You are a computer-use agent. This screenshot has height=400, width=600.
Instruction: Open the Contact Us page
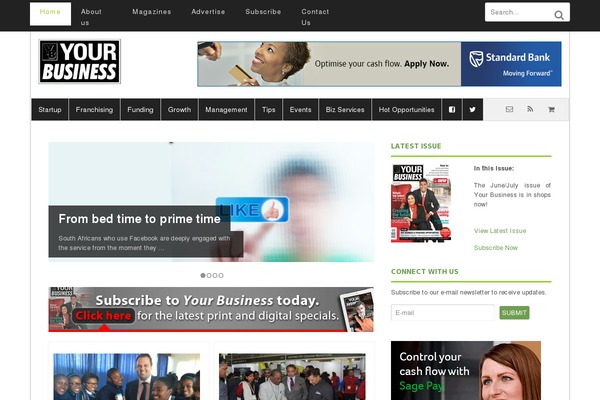(315, 17)
